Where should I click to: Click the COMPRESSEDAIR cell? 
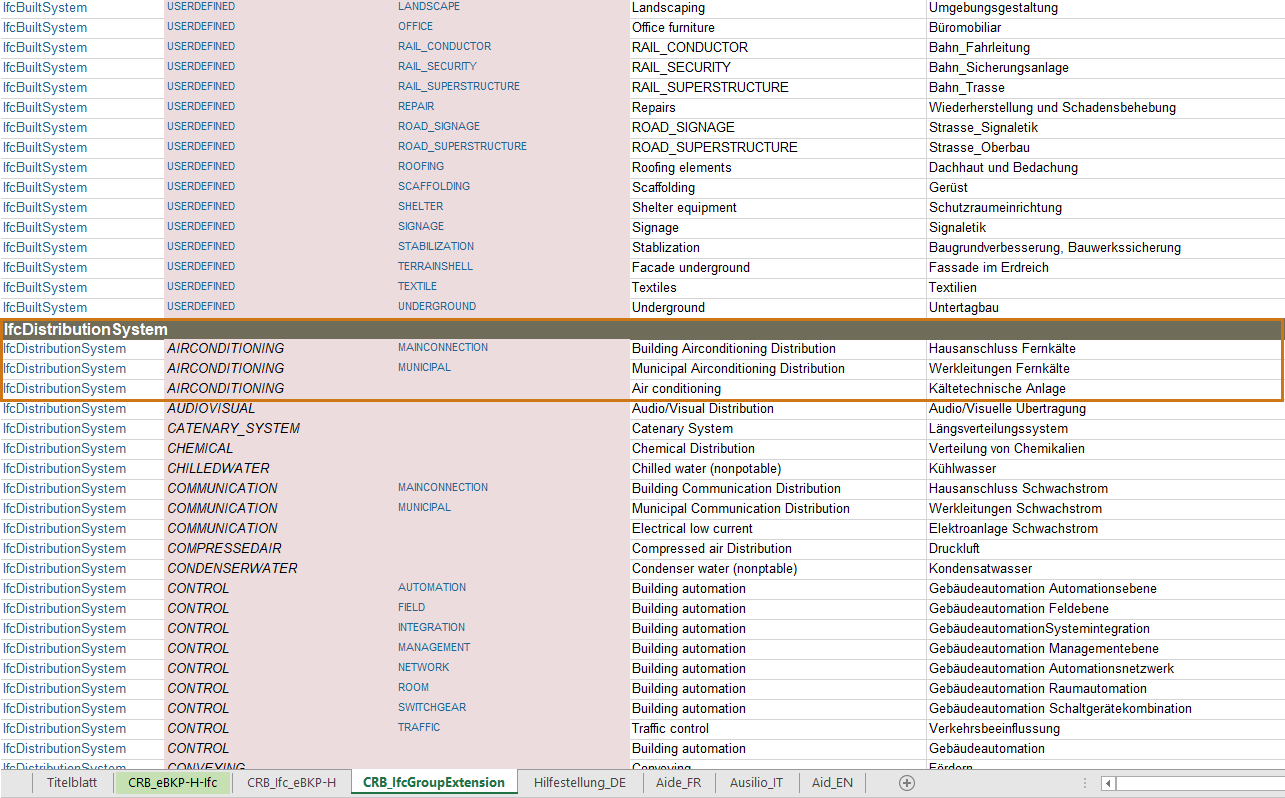280,548
